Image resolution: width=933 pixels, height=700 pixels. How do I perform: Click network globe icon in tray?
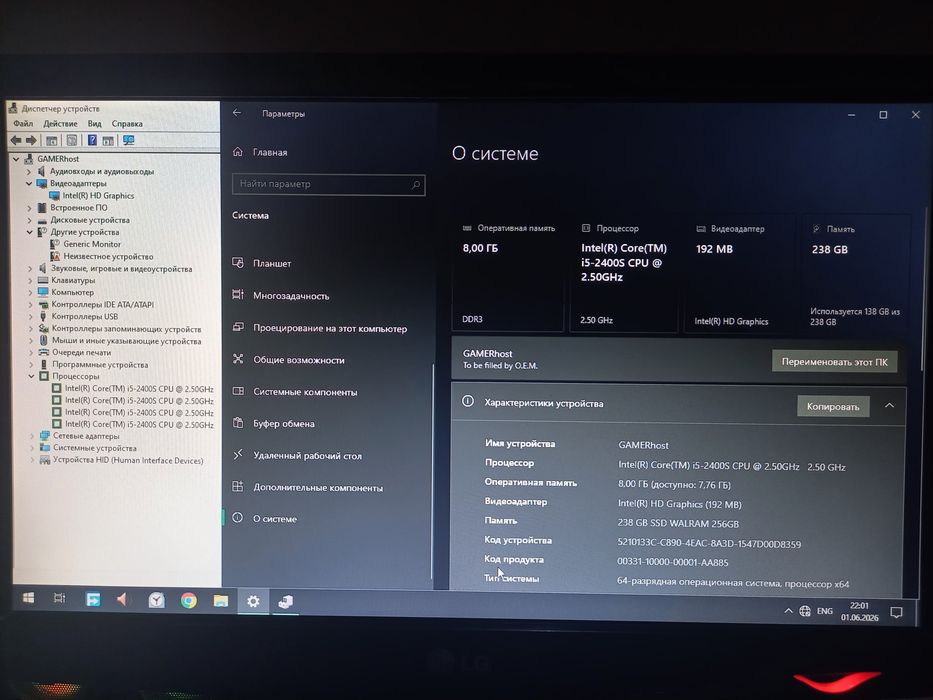click(805, 611)
